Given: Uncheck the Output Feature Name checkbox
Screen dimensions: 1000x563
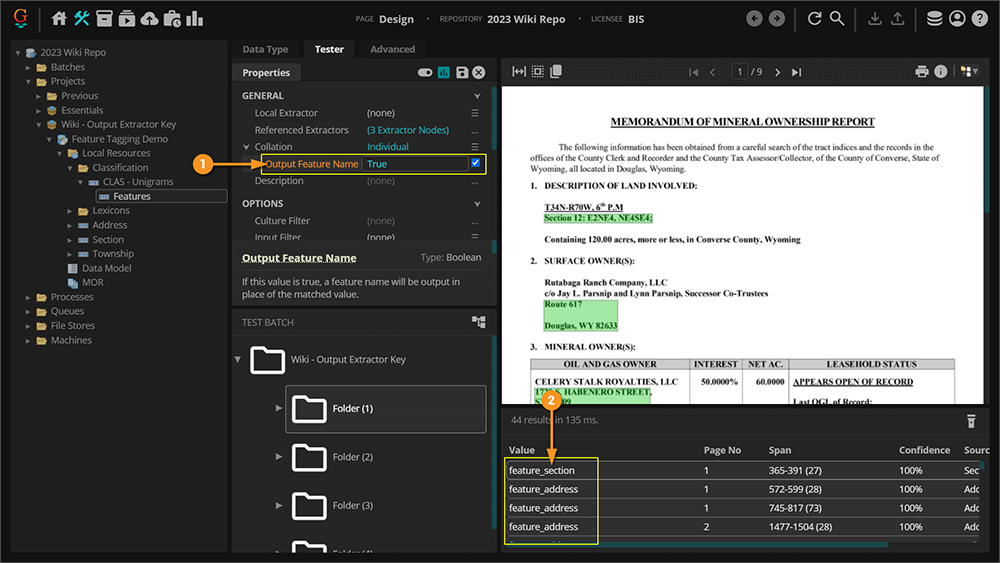Looking at the screenshot, I should (x=475, y=163).
